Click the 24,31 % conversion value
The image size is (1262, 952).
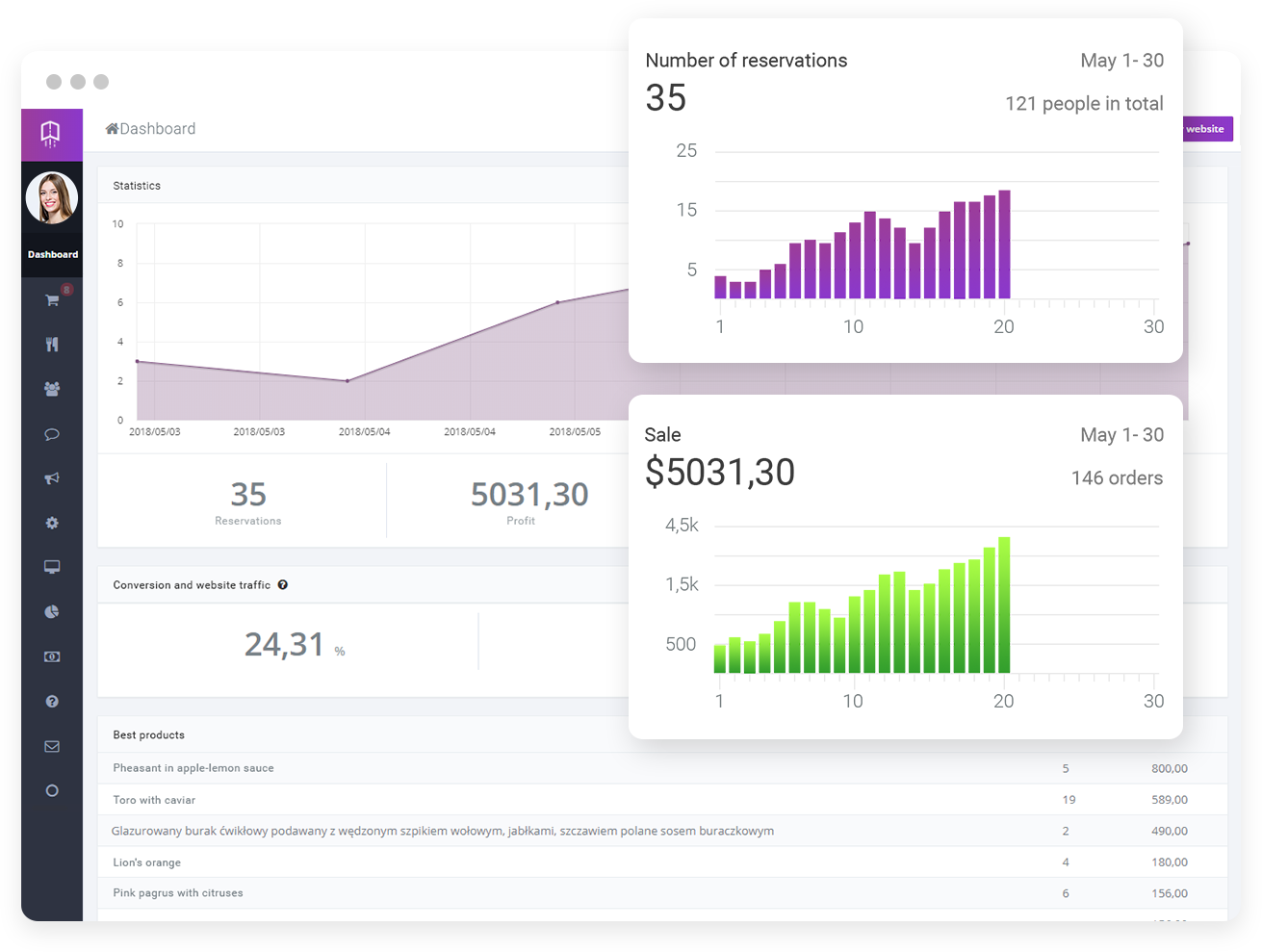point(294,644)
